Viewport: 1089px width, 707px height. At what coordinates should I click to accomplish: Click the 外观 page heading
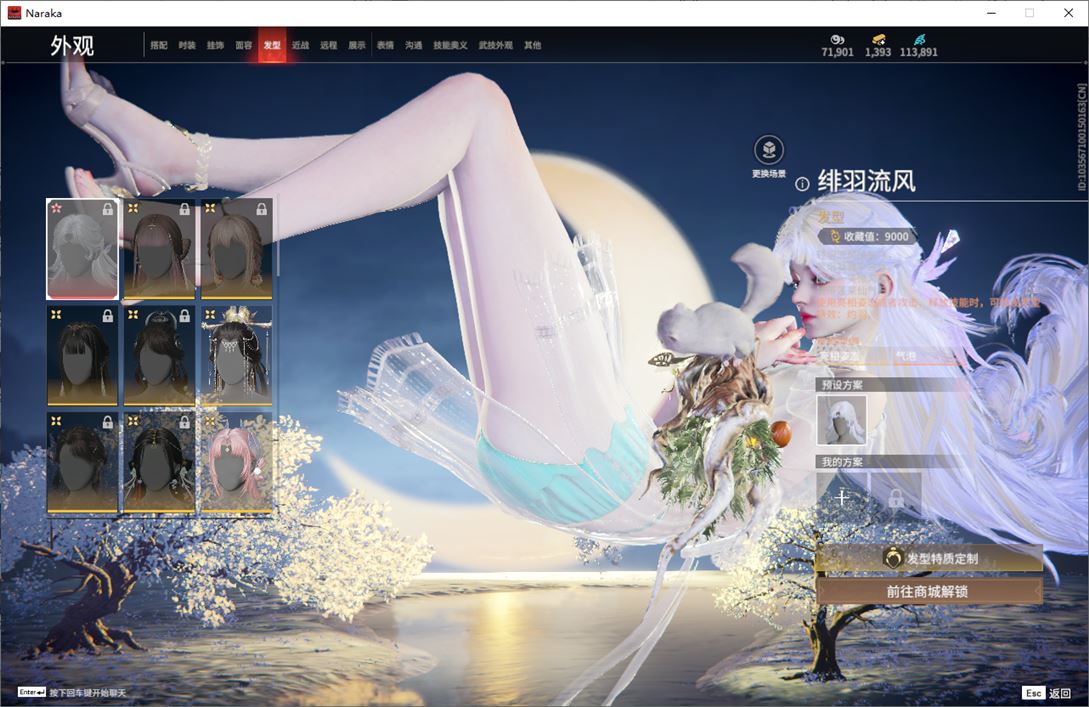point(72,46)
